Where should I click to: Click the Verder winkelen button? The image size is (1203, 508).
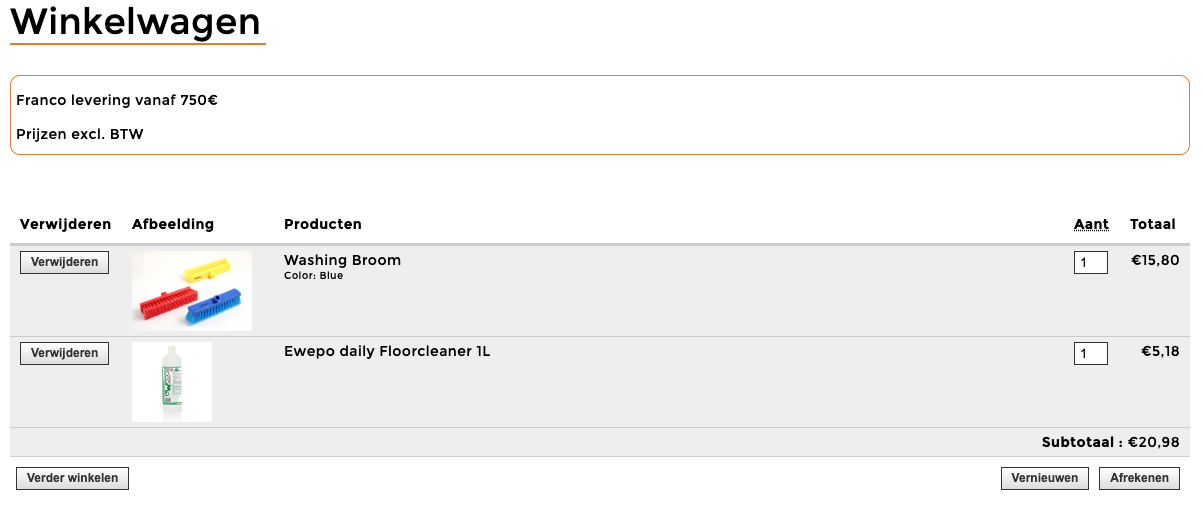pos(72,478)
